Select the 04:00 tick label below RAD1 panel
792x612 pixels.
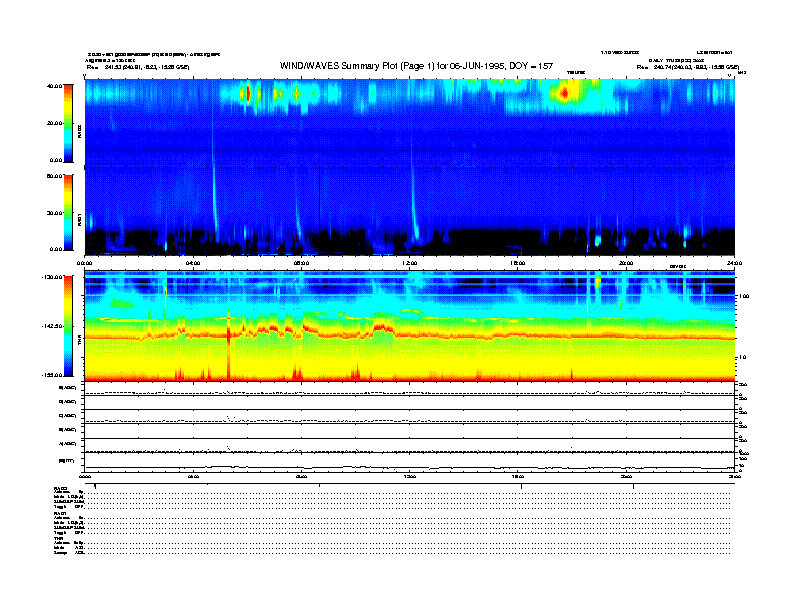click(193, 263)
